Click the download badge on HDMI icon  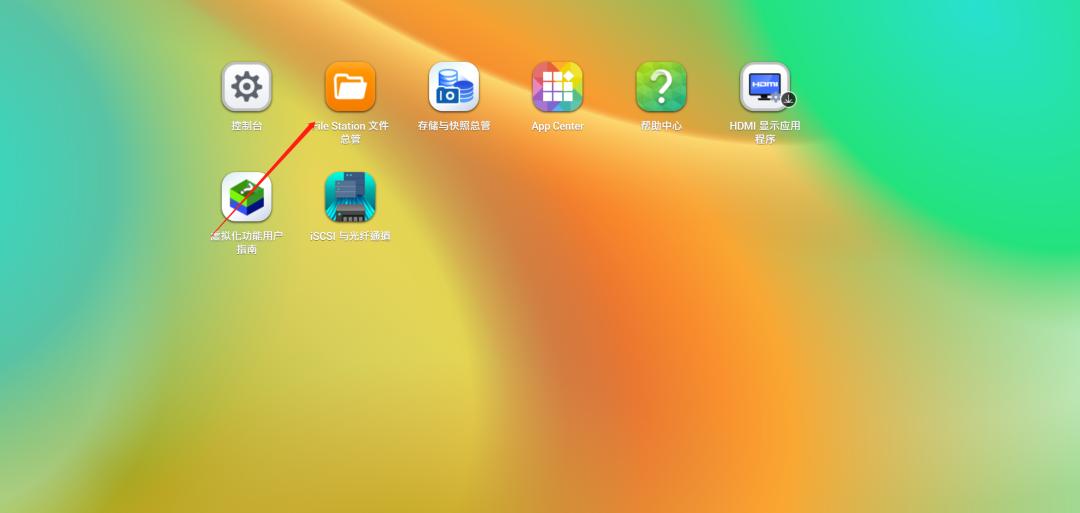(788, 100)
